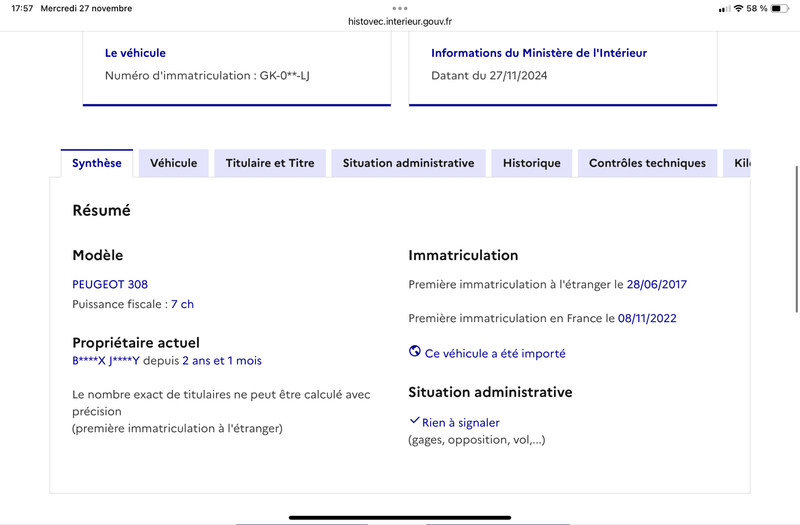This screenshot has width=800, height=525.
Task: Open the Contrôles techniques tab
Action: click(x=647, y=163)
